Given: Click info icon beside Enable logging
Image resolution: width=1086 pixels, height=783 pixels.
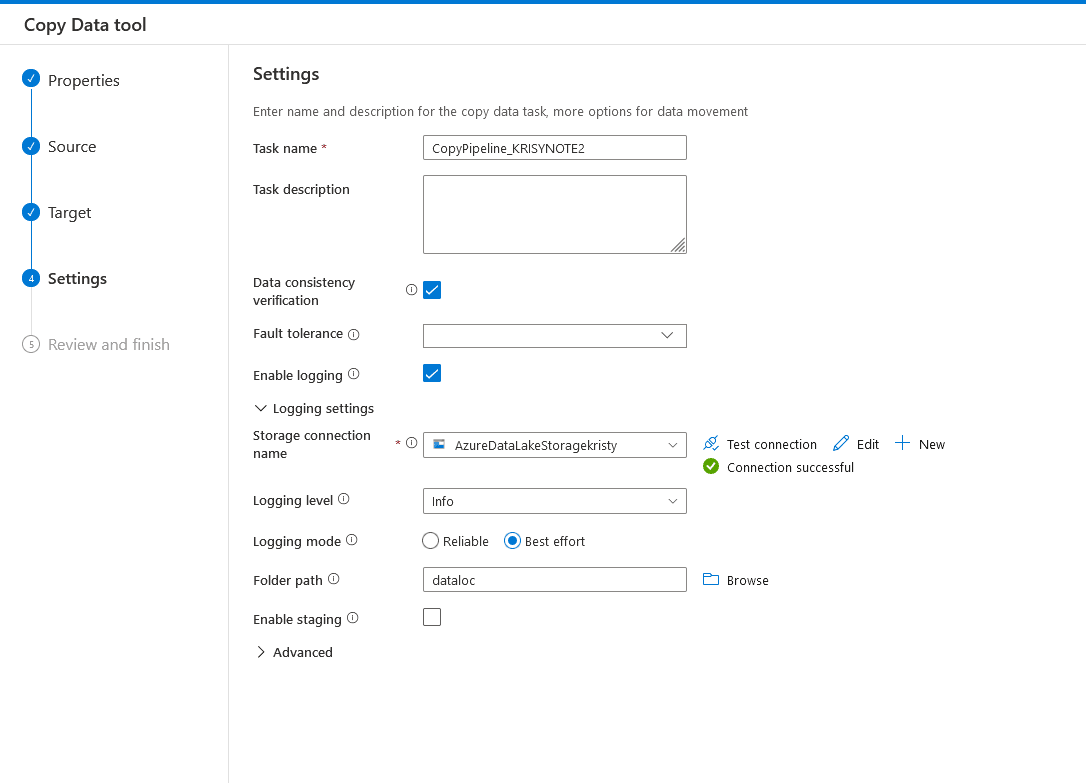Looking at the screenshot, I should click(353, 375).
